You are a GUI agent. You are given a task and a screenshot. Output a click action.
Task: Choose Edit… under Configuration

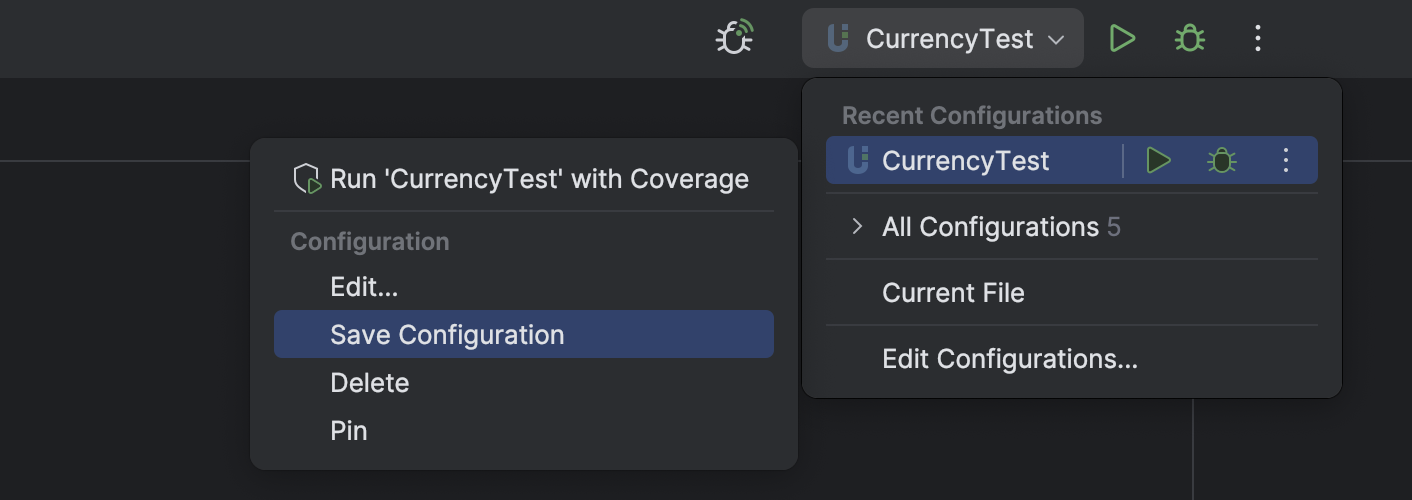(364, 288)
